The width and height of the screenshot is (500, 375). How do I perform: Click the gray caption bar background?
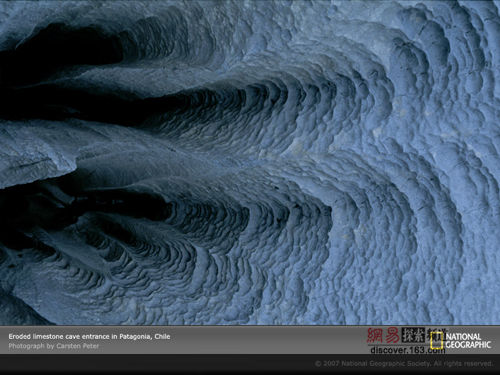[x=250, y=340]
